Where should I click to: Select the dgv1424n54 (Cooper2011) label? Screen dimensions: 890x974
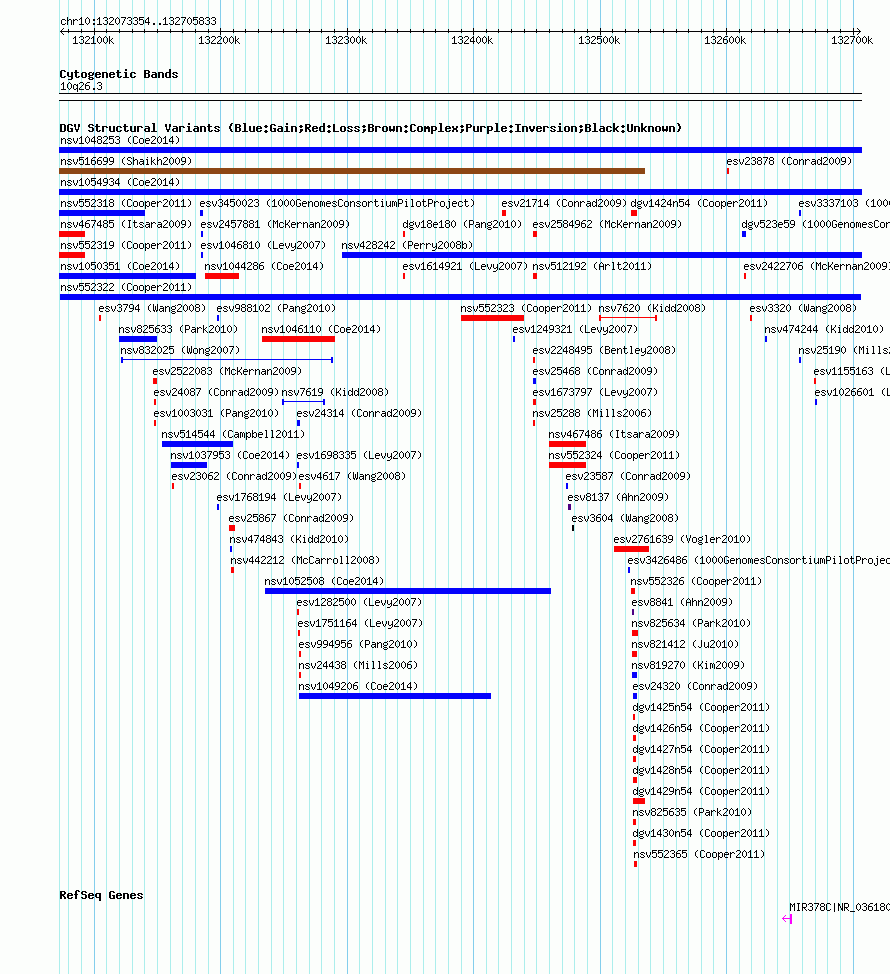point(699,203)
